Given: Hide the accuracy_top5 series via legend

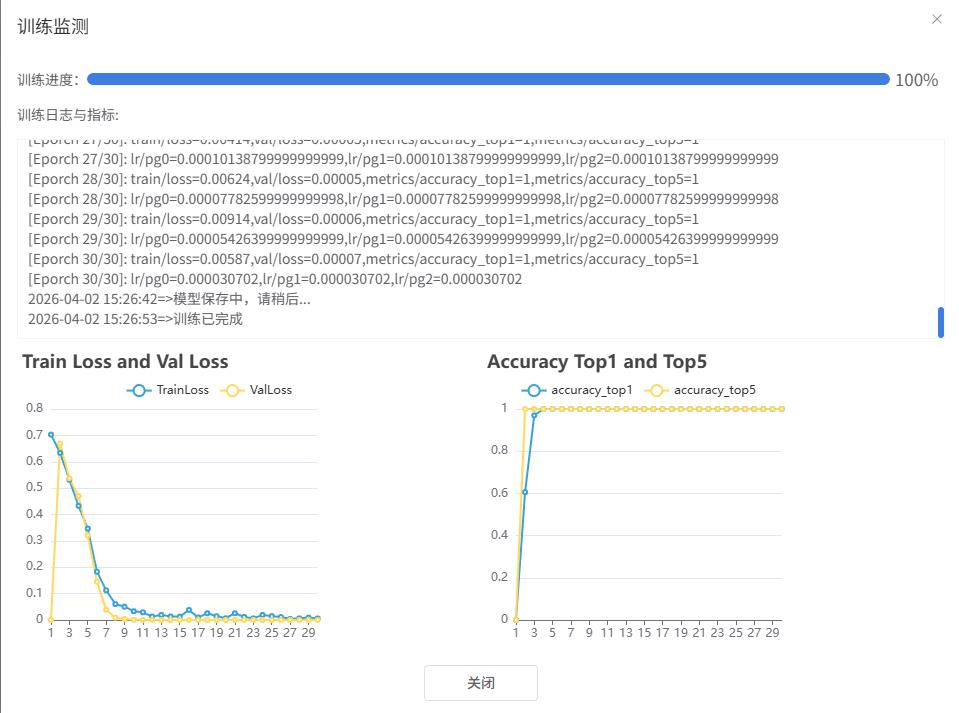Looking at the screenshot, I should pos(701,390).
